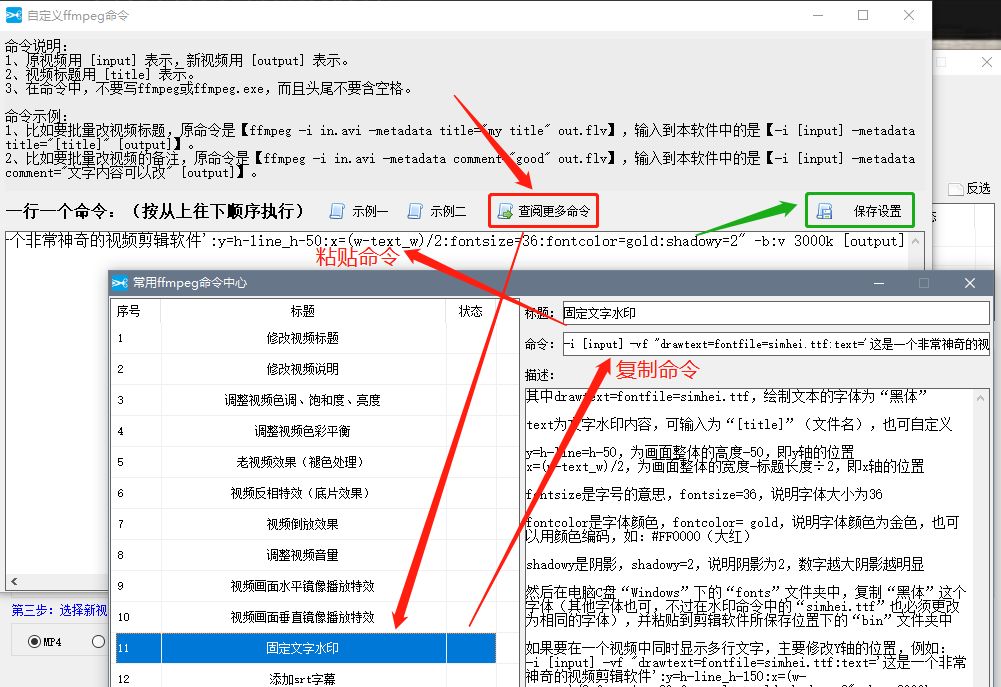
Task: Click the 示例一 scroll icon
Action: (x=337, y=211)
